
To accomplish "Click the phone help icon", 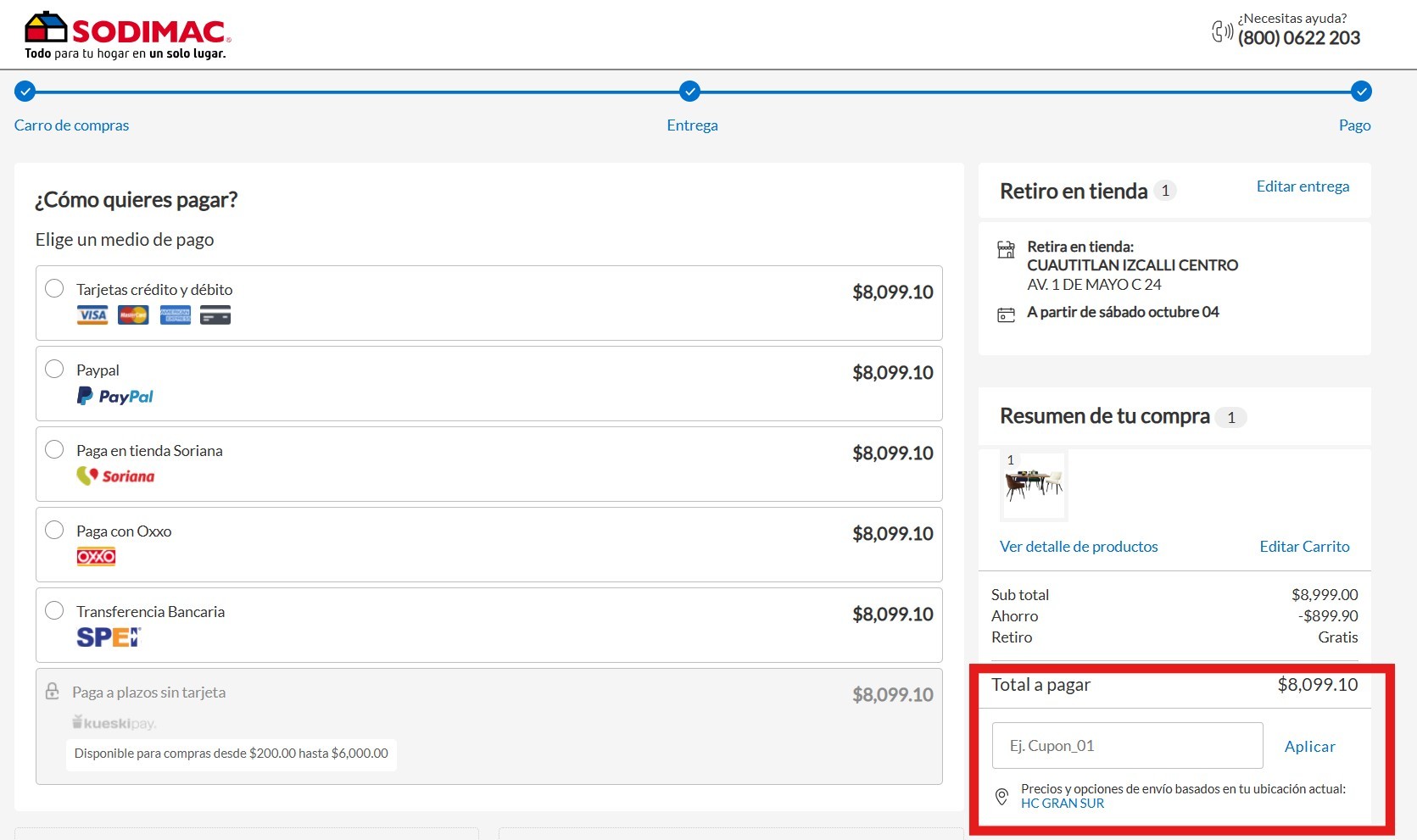I will 1221,32.
